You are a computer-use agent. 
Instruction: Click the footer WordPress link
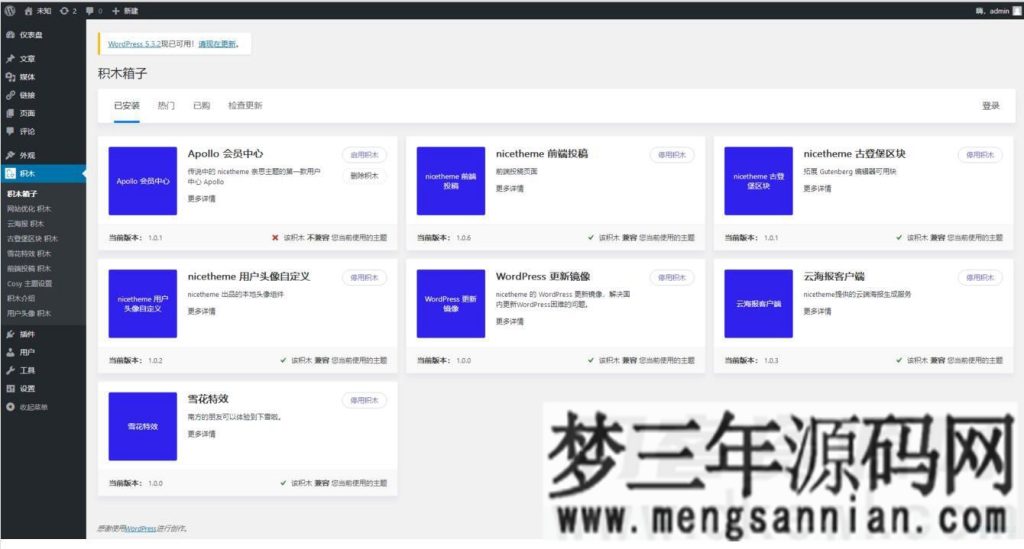pos(140,529)
